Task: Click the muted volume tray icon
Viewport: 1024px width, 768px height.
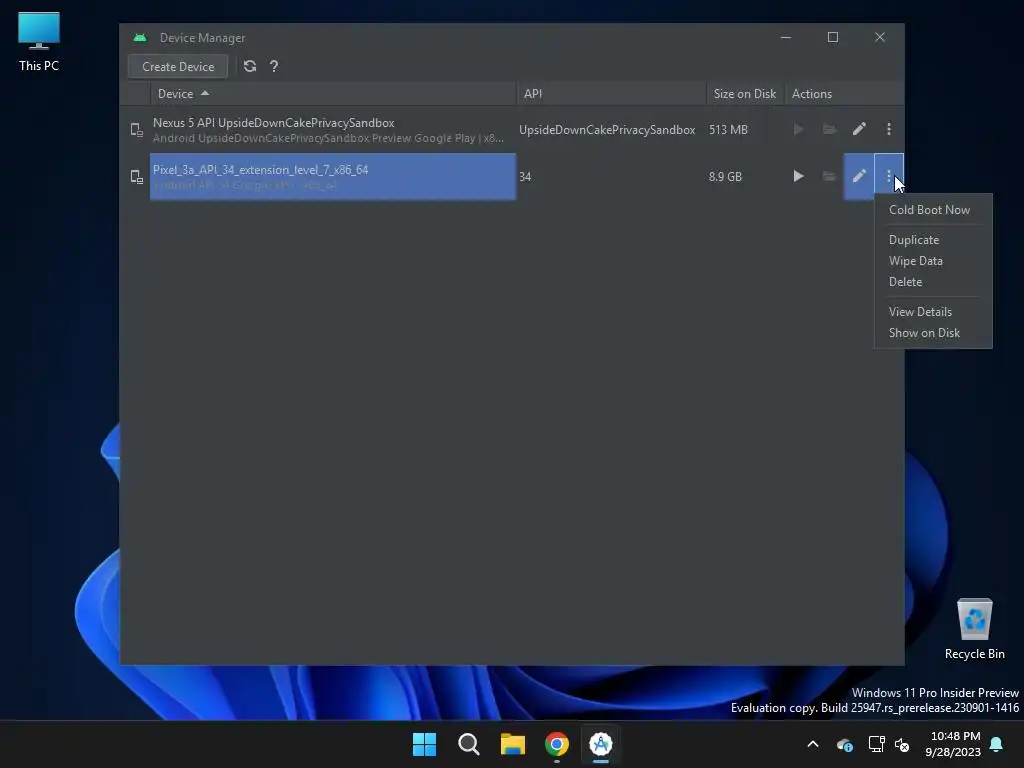Action: click(x=902, y=744)
